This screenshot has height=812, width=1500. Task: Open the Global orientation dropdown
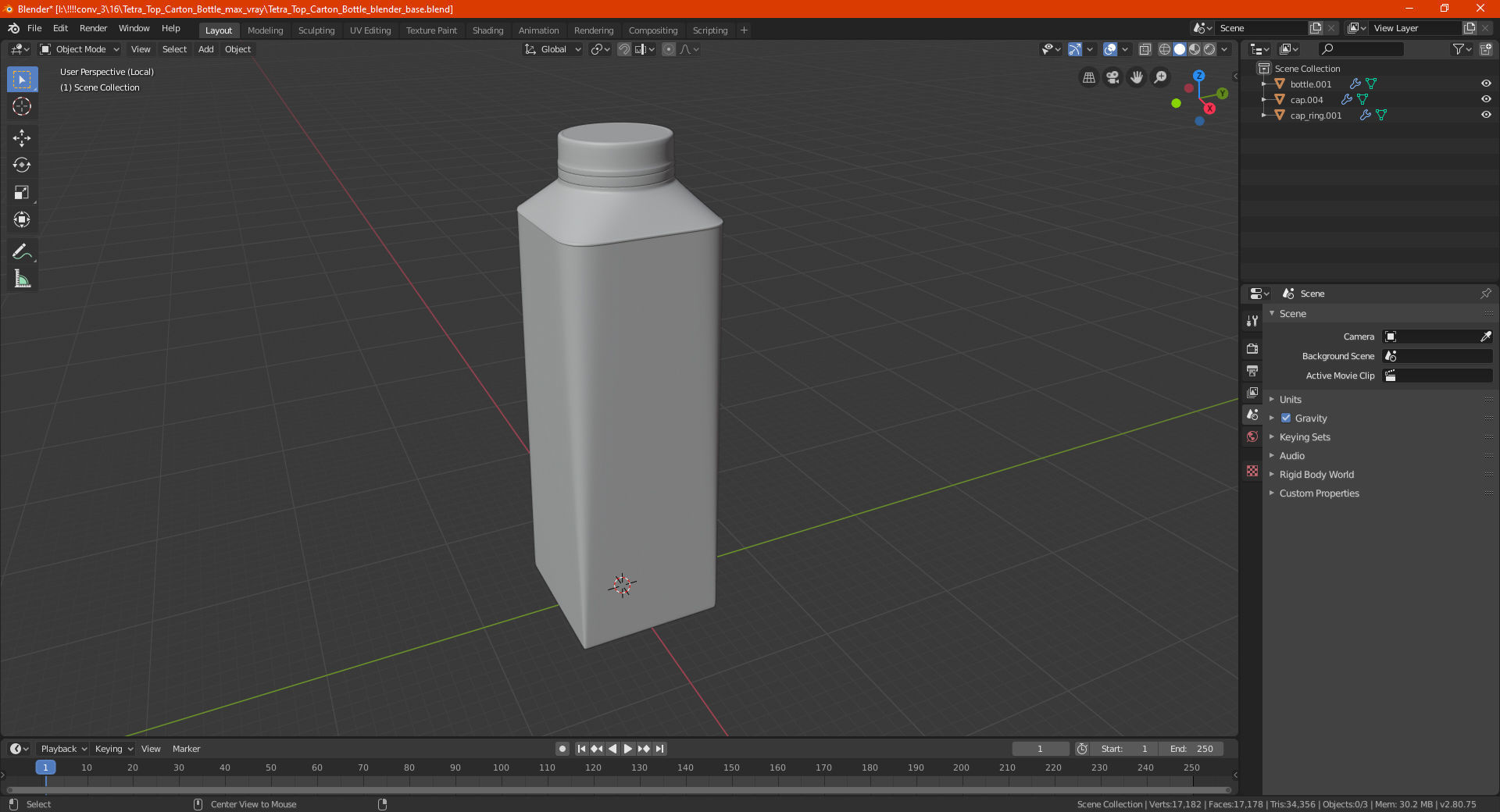tap(553, 49)
